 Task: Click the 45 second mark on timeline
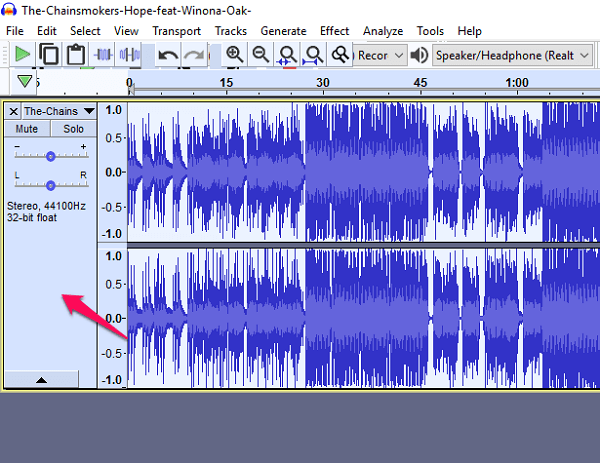(x=420, y=83)
